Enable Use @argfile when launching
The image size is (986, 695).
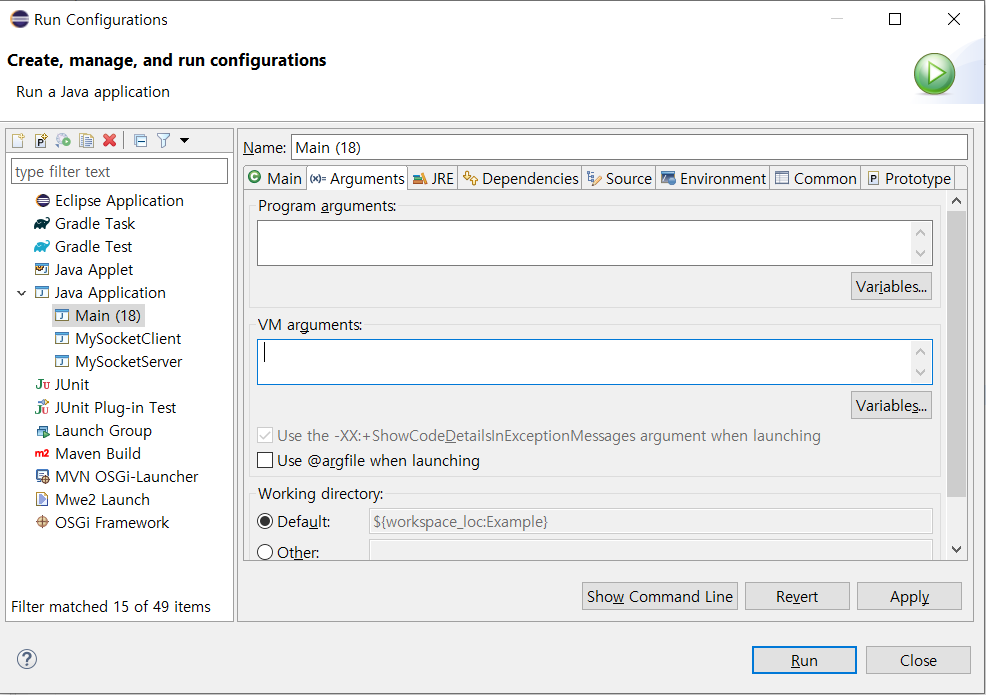click(265, 460)
